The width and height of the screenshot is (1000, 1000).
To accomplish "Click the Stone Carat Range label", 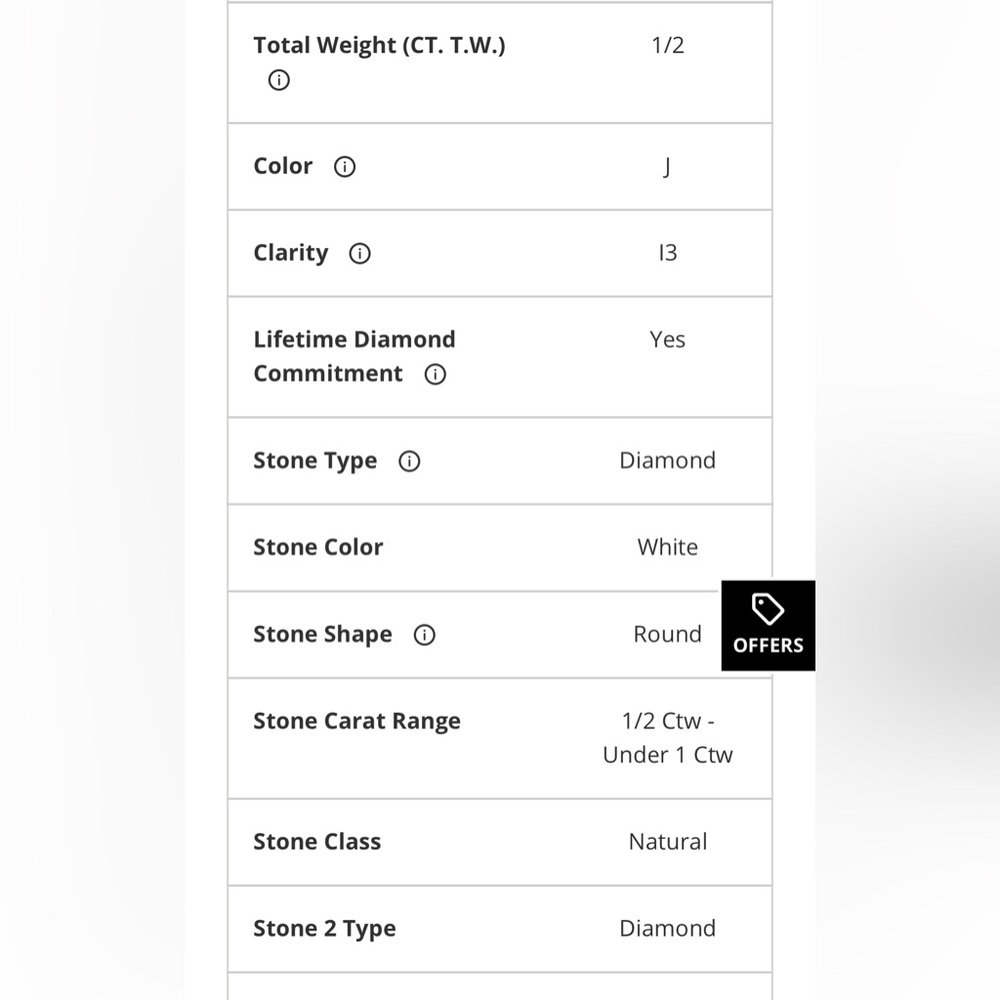I will pyautogui.click(x=357, y=721).
